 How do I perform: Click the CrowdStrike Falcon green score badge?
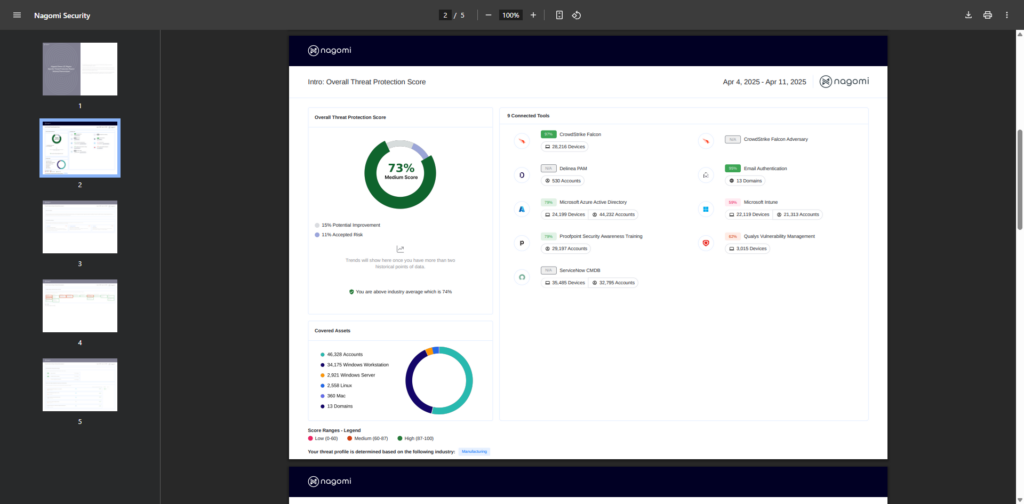pyautogui.click(x=549, y=134)
